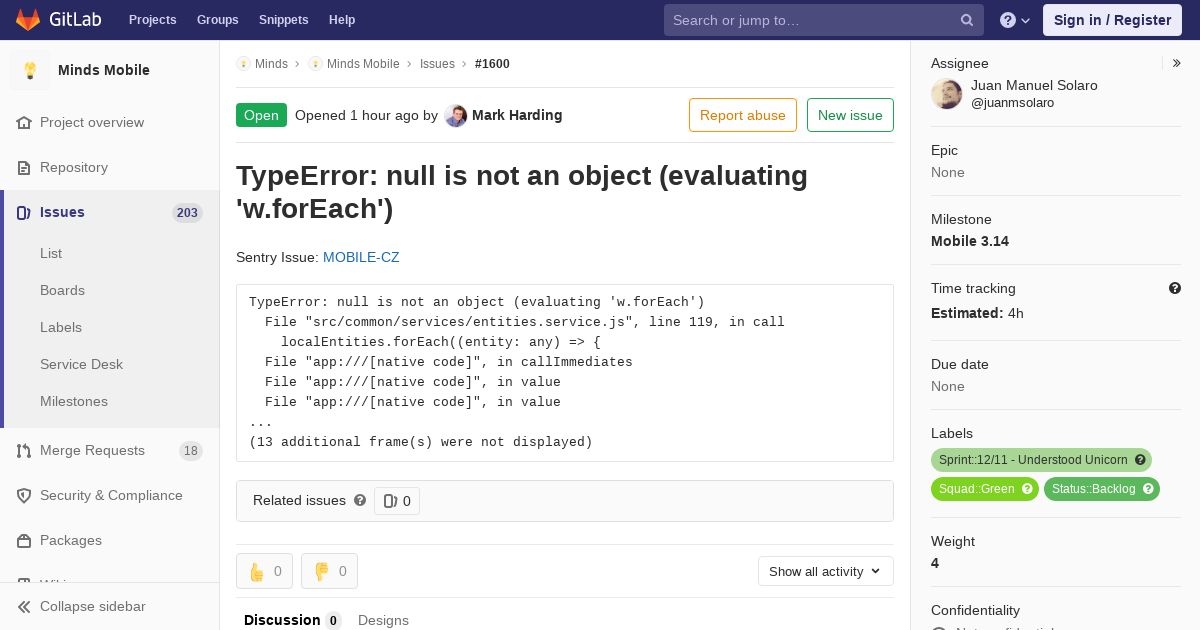Collapse the right sidebar with double chevron
This screenshot has height=630, width=1200.
pyautogui.click(x=1177, y=63)
